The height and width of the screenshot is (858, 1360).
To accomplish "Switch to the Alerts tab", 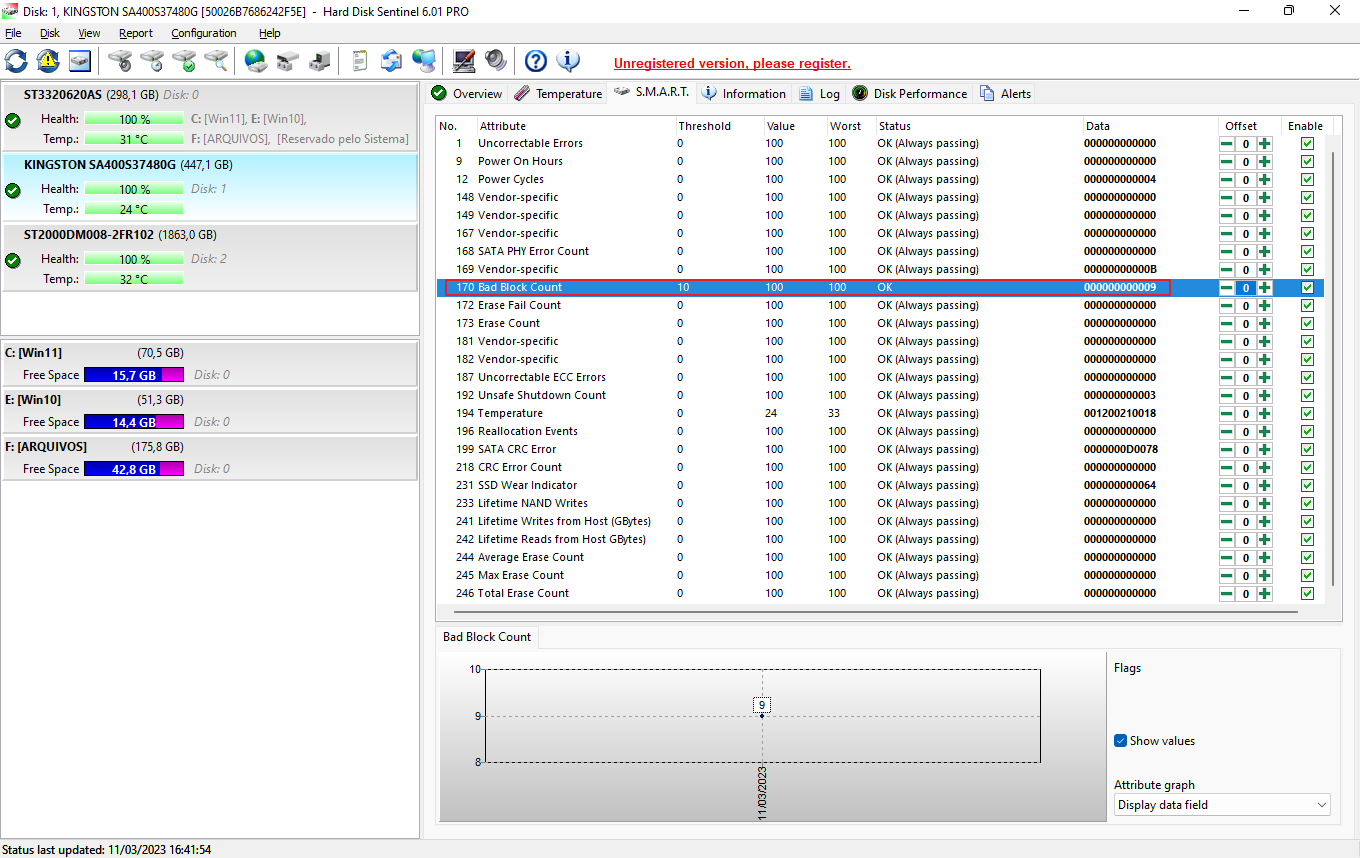I will [x=1006, y=93].
